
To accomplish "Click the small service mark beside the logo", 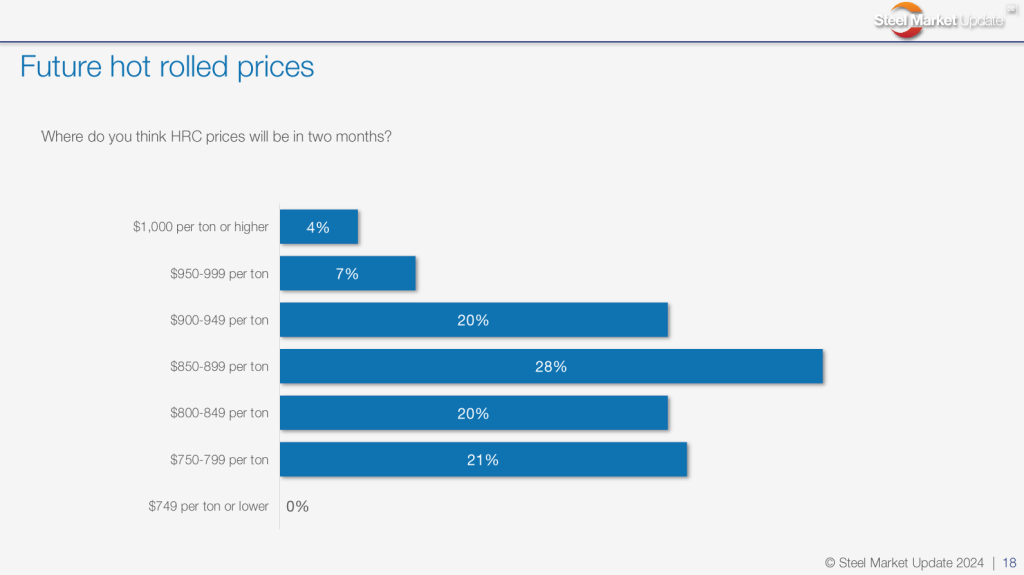I will 1009,9.
